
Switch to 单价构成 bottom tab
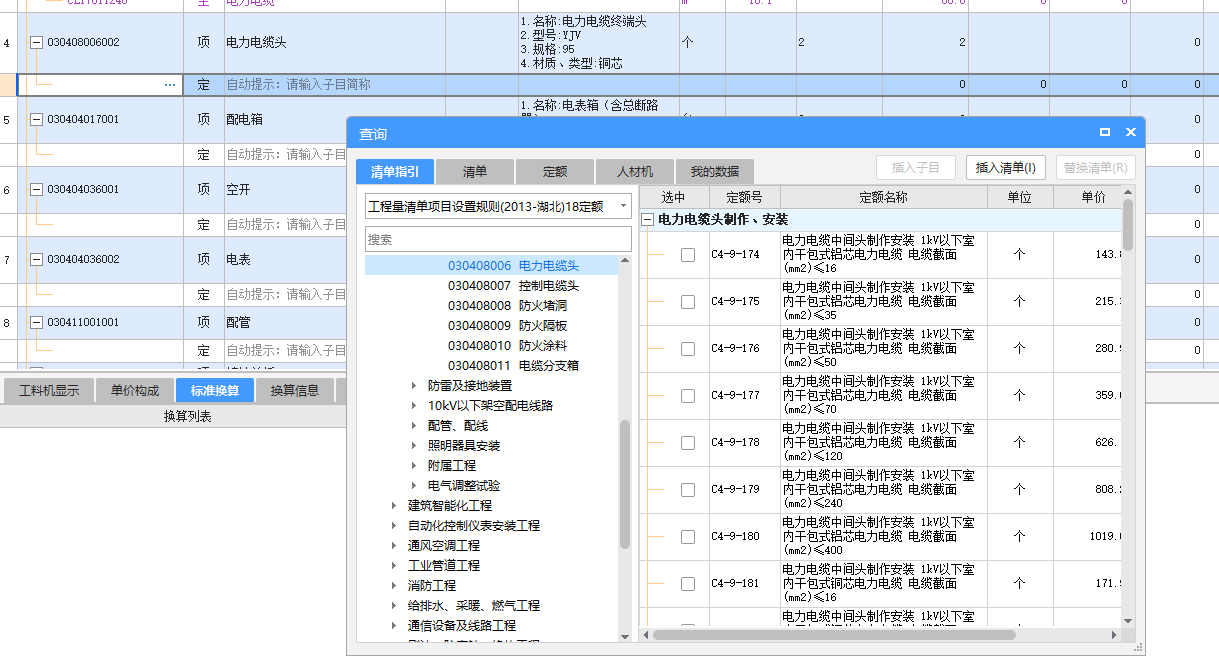click(135, 390)
